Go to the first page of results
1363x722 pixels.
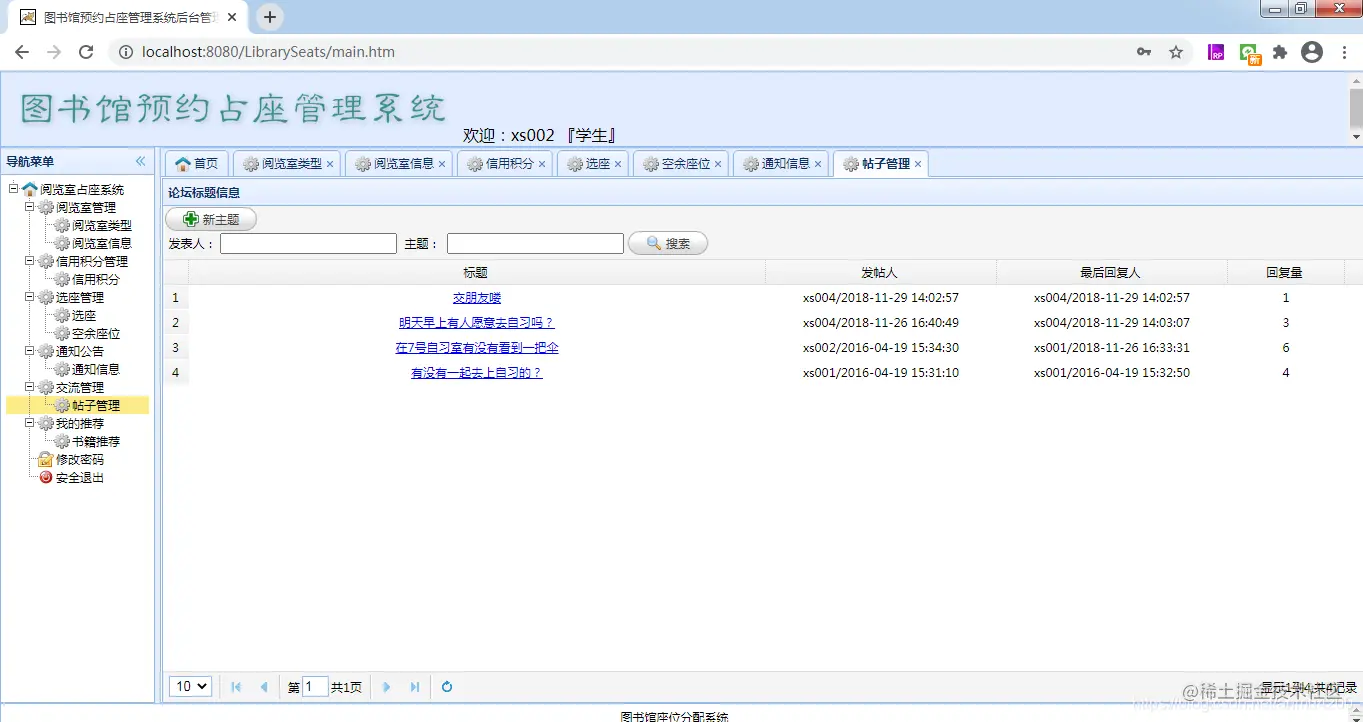pyautogui.click(x=236, y=687)
